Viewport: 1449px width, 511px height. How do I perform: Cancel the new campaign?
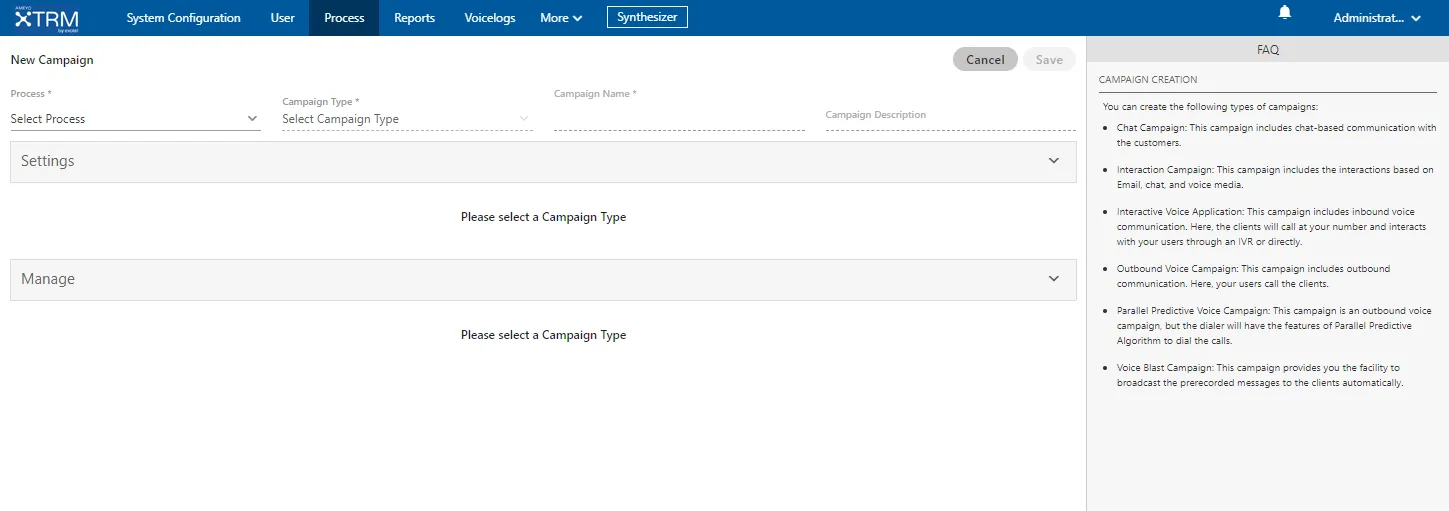click(985, 59)
